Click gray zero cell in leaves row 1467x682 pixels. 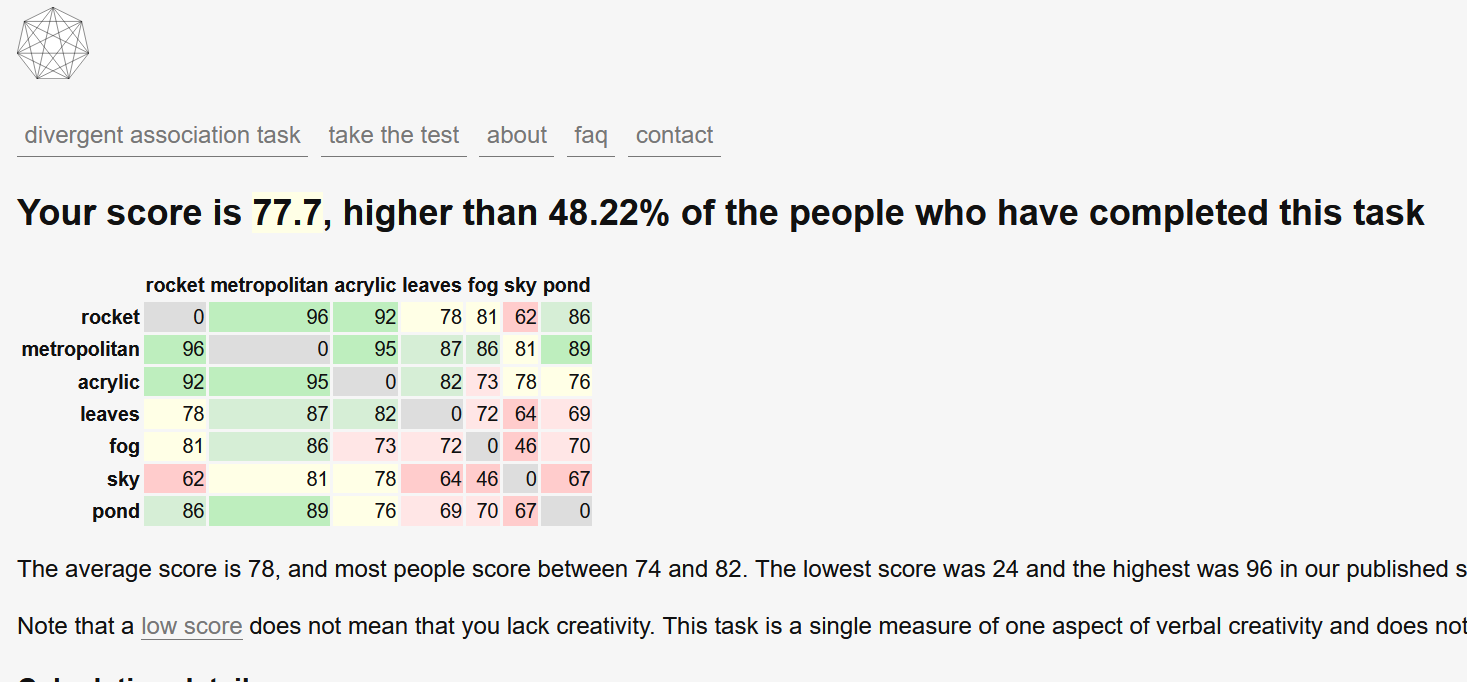(x=432, y=414)
